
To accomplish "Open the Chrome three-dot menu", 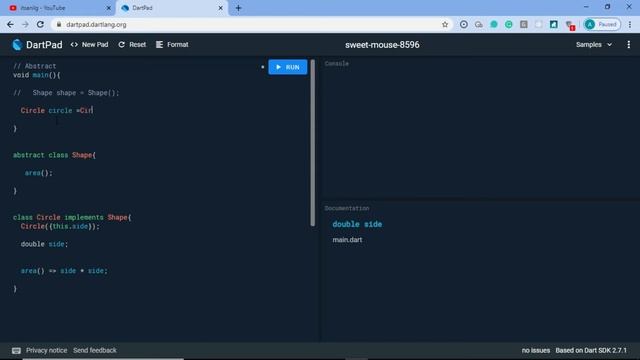I will (x=630, y=24).
